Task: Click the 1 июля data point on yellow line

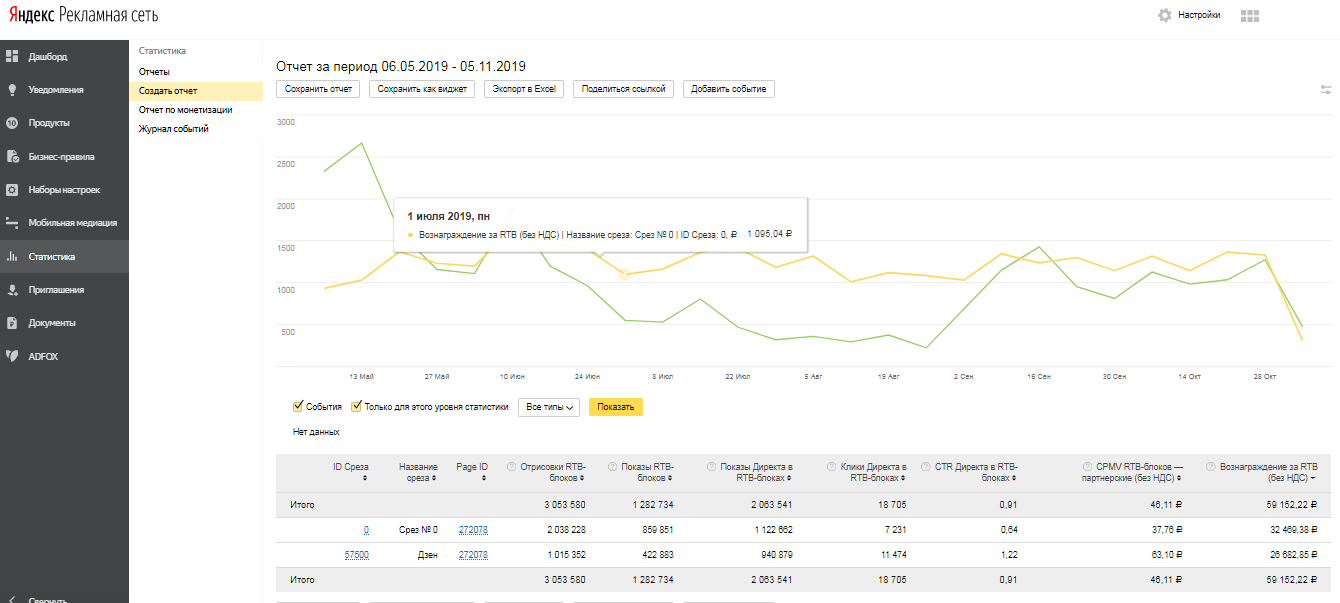Action: pyautogui.click(x=625, y=274)
